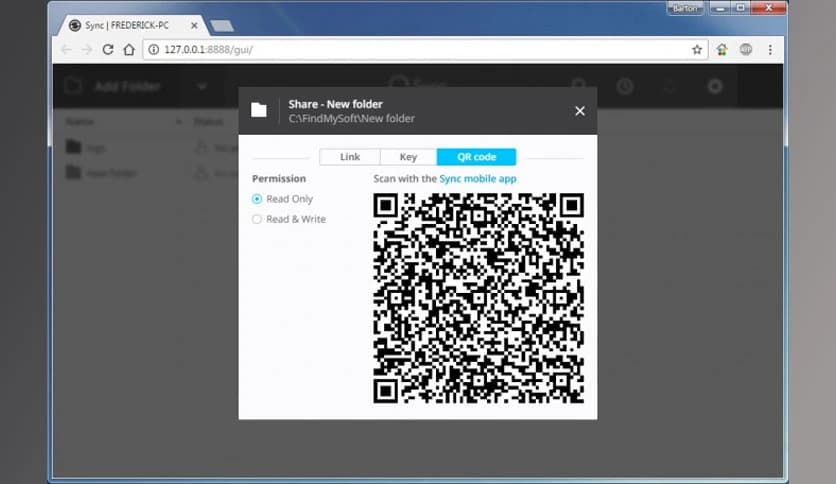This screenshot has width=836, height=484.
Task: Expand the Add Folder dropdown arrow
Action: coord(202,86)
